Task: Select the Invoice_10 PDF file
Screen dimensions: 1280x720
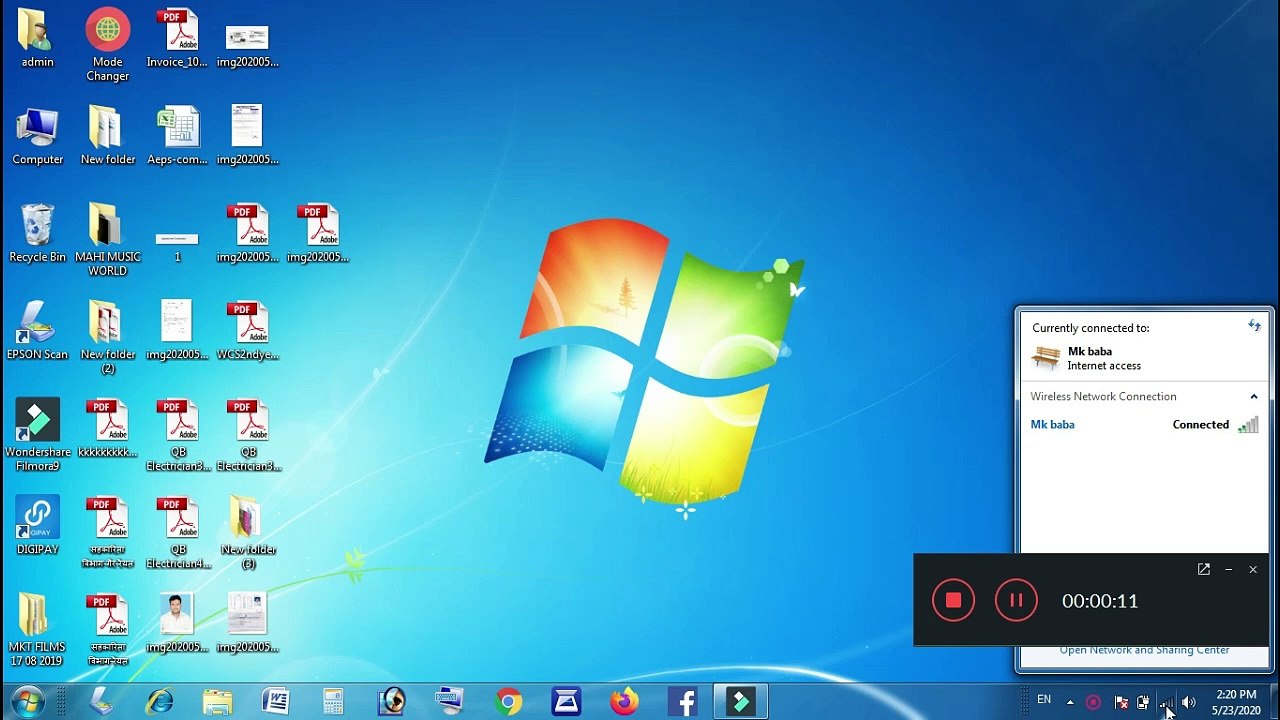Action: tap(177, 38)
